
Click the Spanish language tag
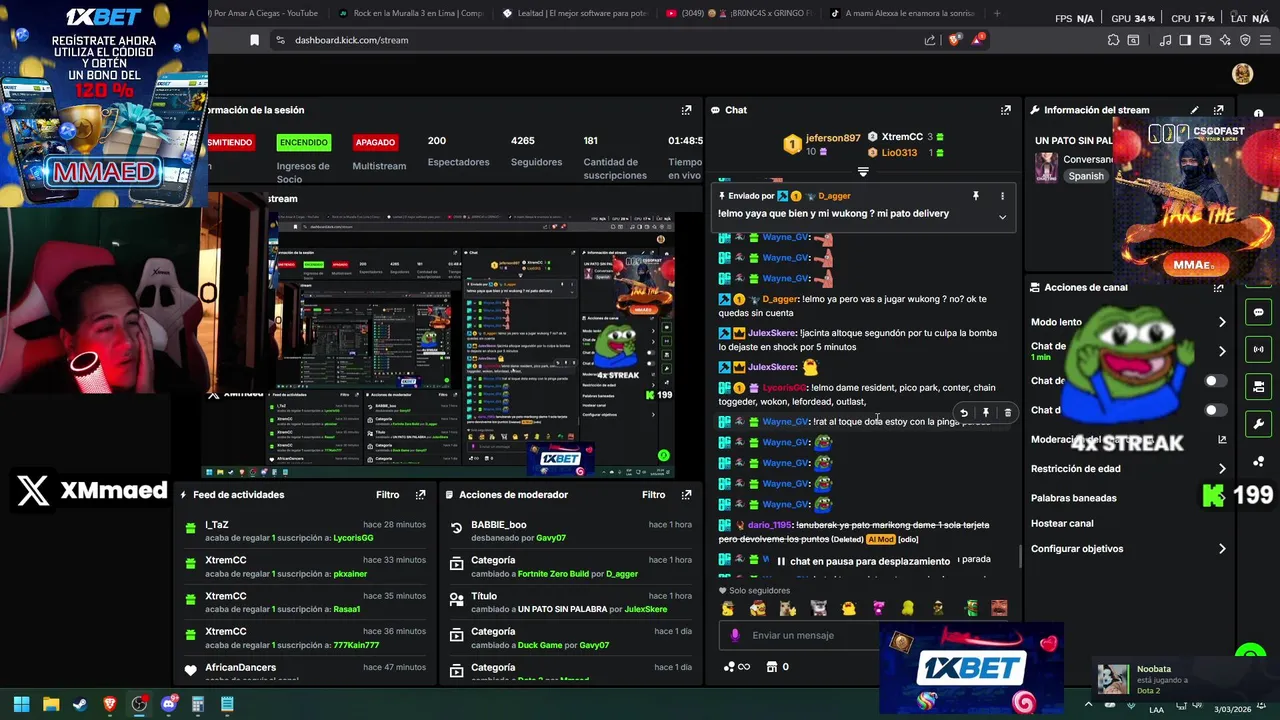1086,176
